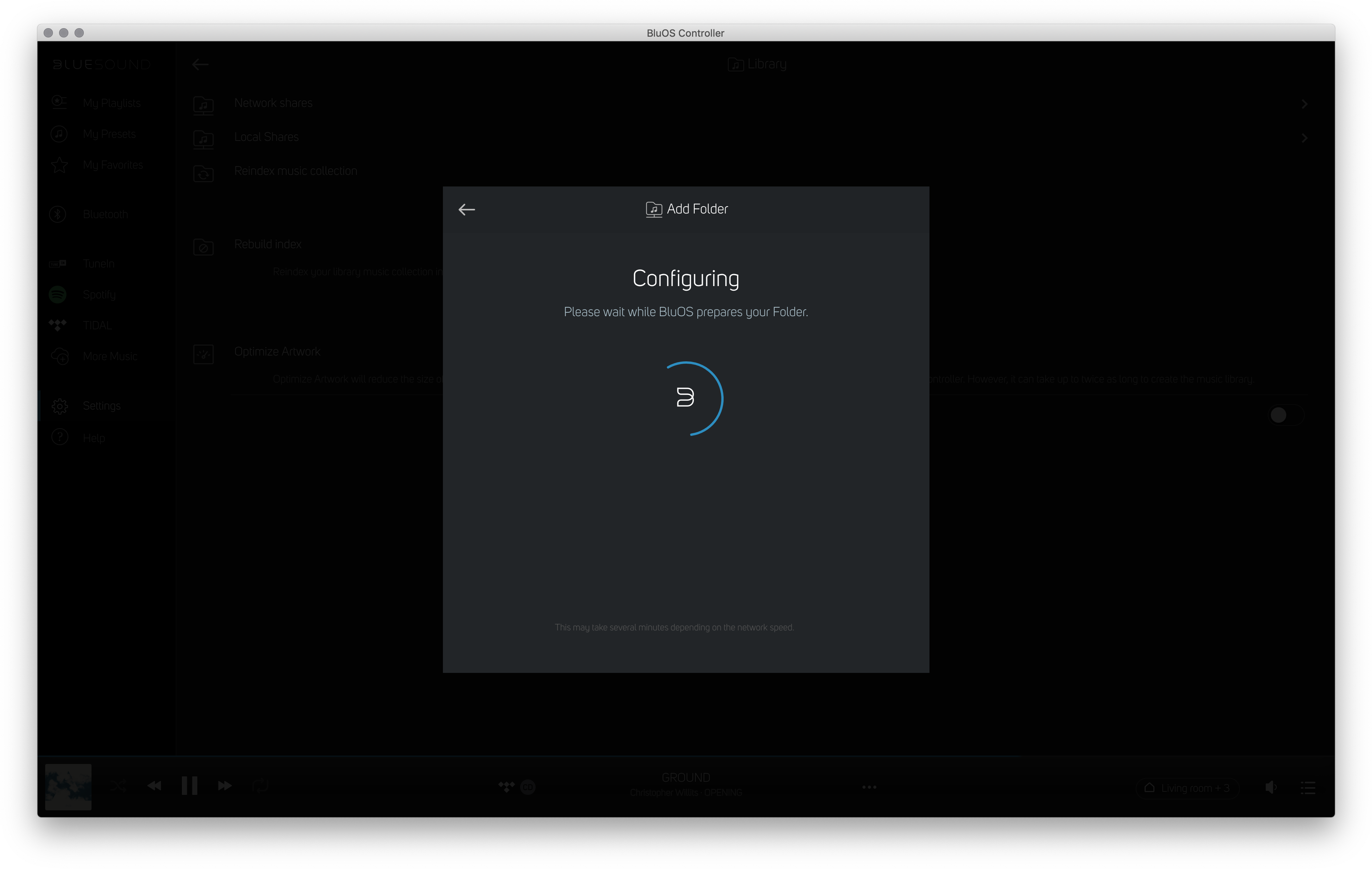The width and height of the screenshot is (1372, 869).
Task: Click the TuneIn logo icon
Action: coord(58,264)
